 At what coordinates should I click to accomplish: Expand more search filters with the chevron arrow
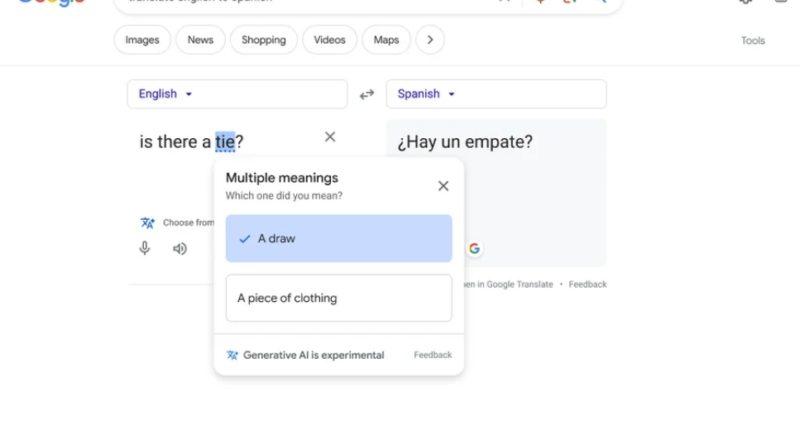pos(430,40)
